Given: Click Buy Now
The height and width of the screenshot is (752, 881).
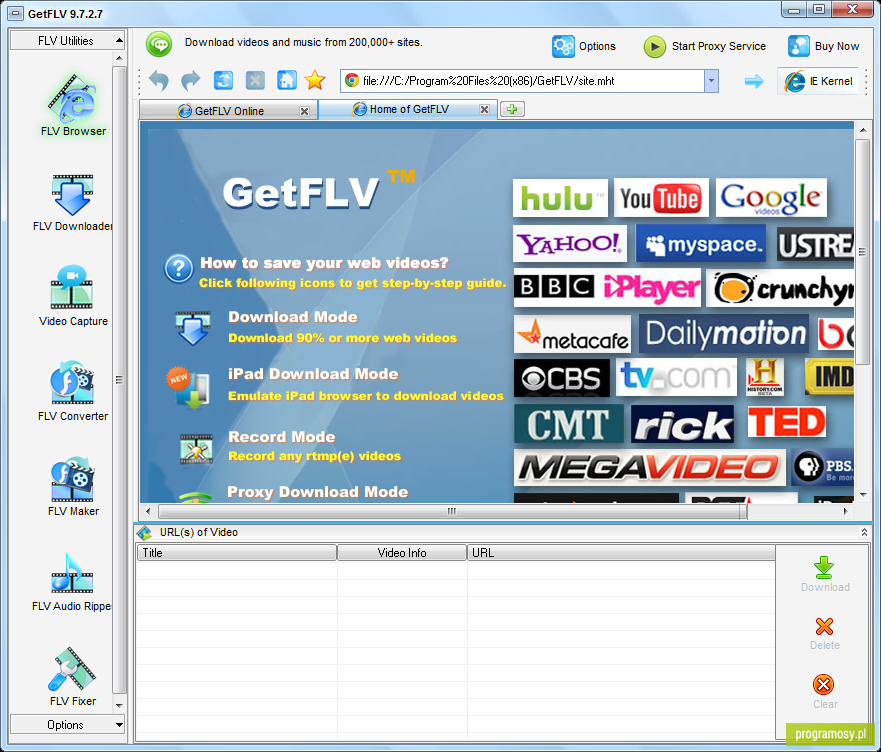Looking at the screenshot, I should pyautogui.click(x=824, y=46).
